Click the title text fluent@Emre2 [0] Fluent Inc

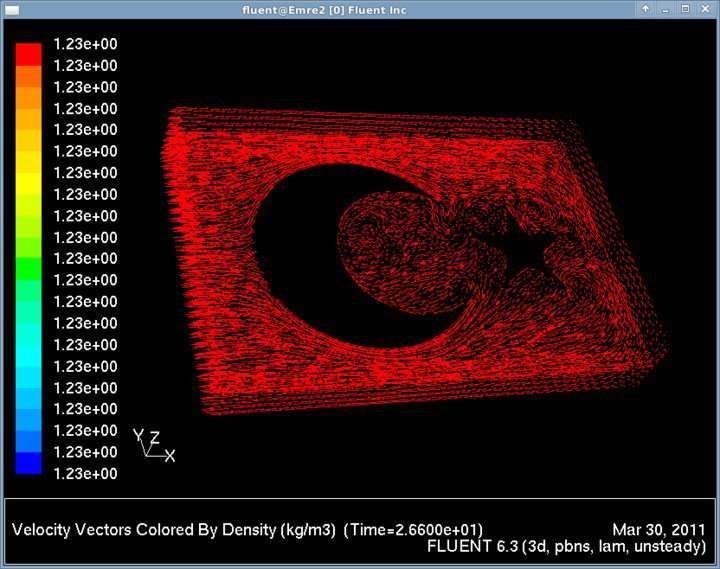[324, 10]
